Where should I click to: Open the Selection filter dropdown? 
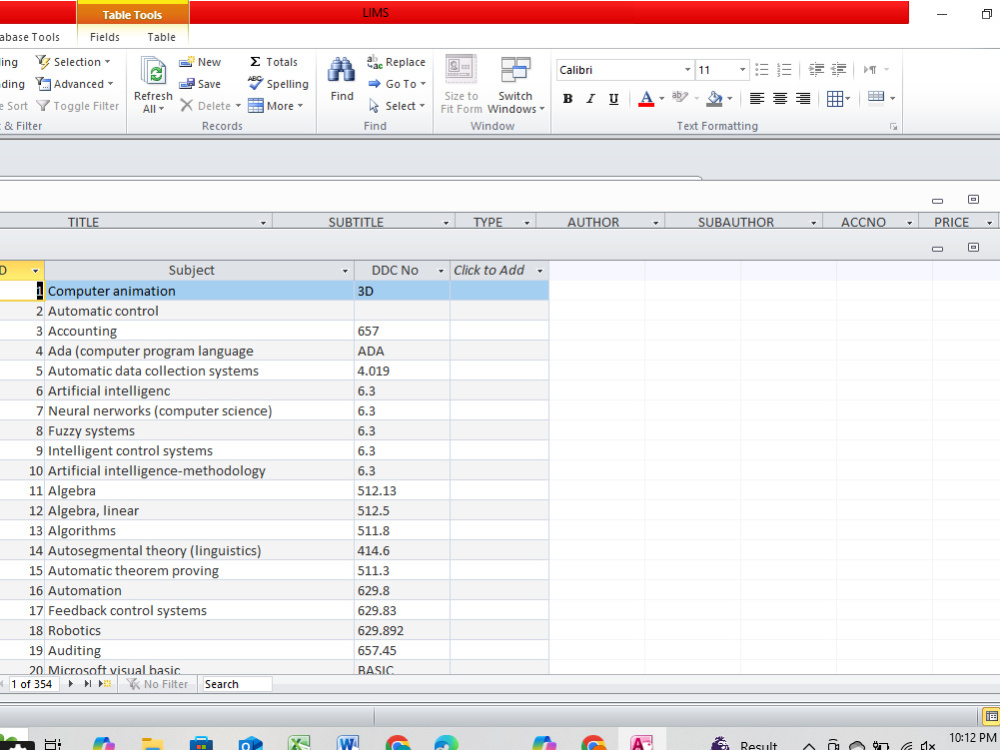tap(73, 62)
